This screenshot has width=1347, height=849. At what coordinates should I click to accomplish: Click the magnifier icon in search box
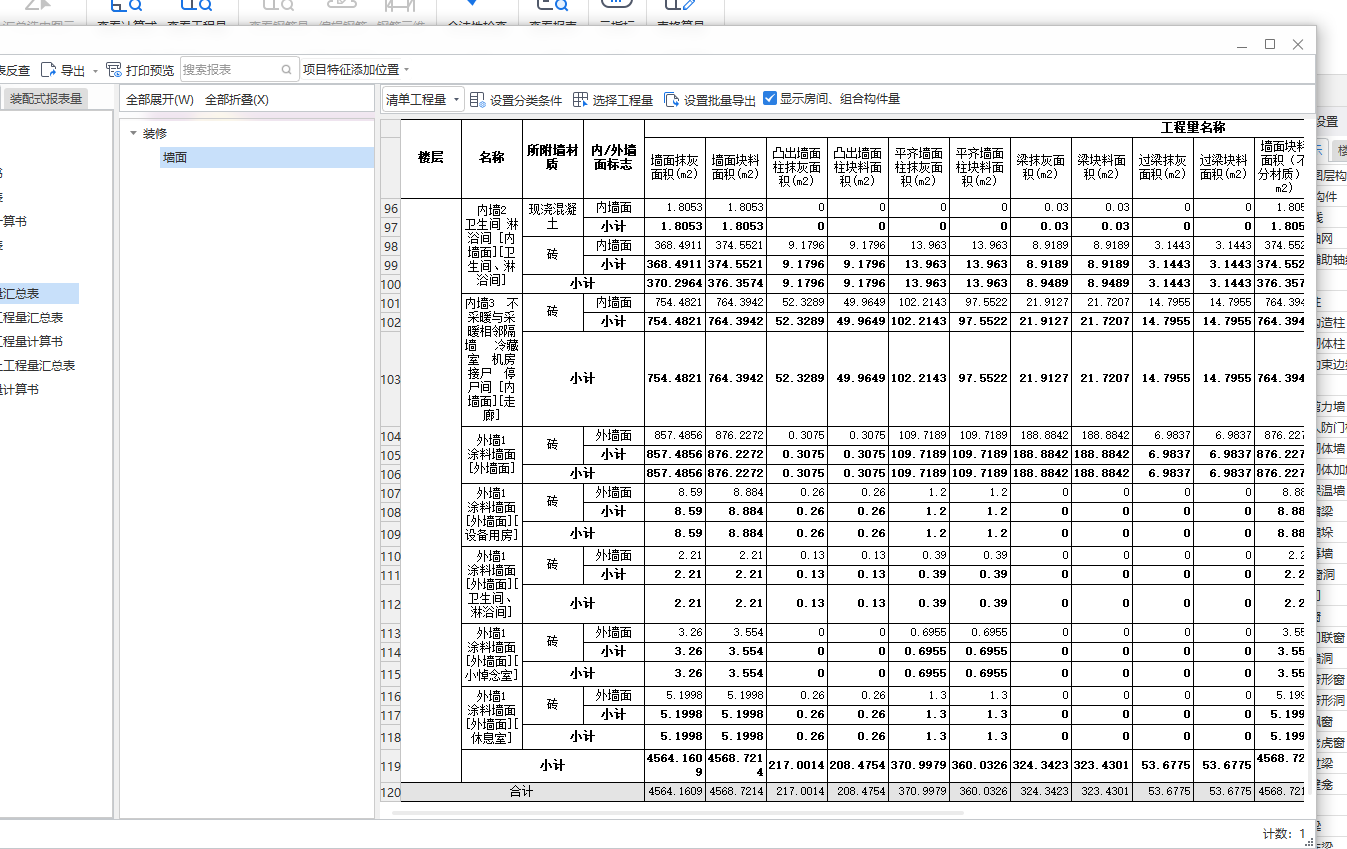tap(287, 69)
